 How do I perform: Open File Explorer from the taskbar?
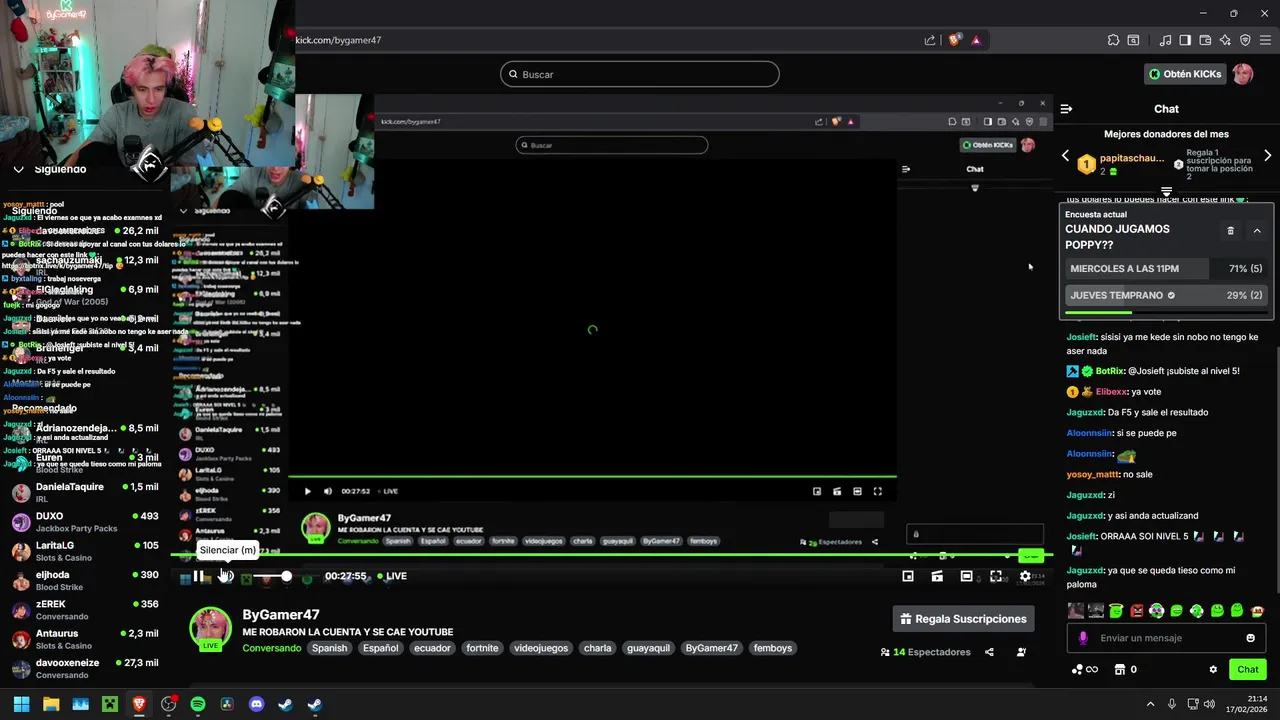pyautogui.click(x=51, y=704)
